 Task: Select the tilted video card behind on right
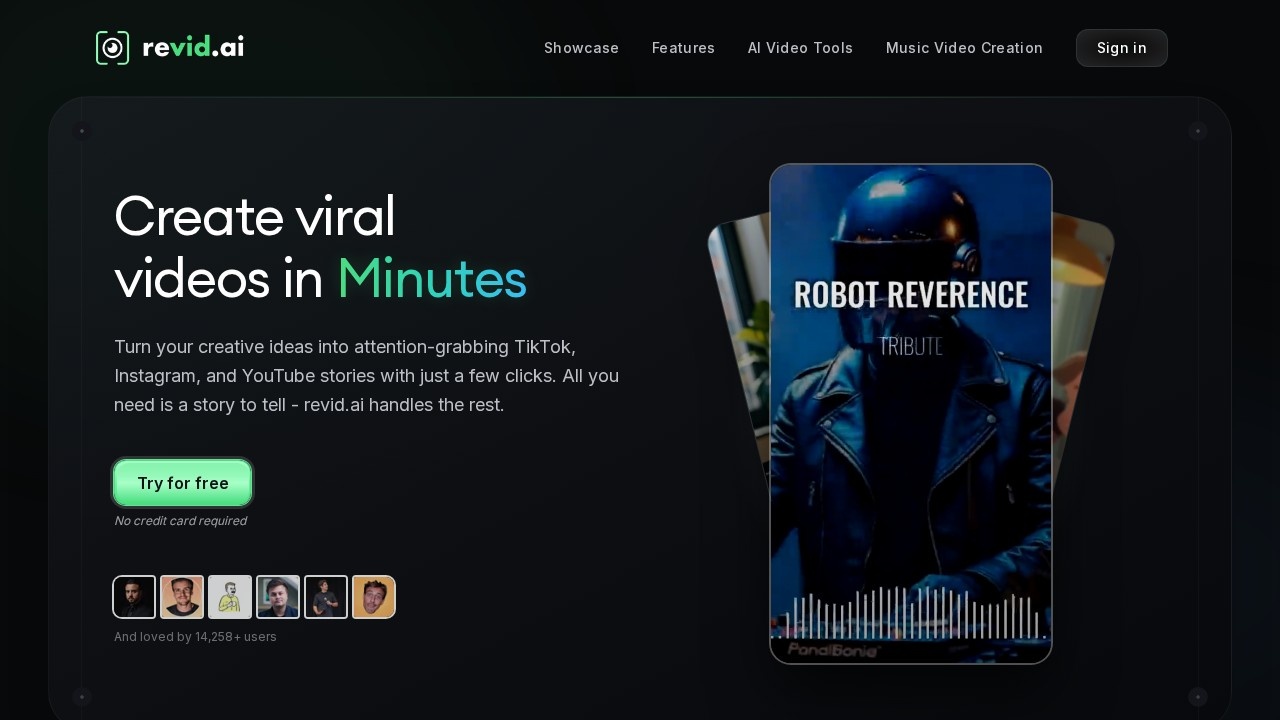tap(1082, 350)
